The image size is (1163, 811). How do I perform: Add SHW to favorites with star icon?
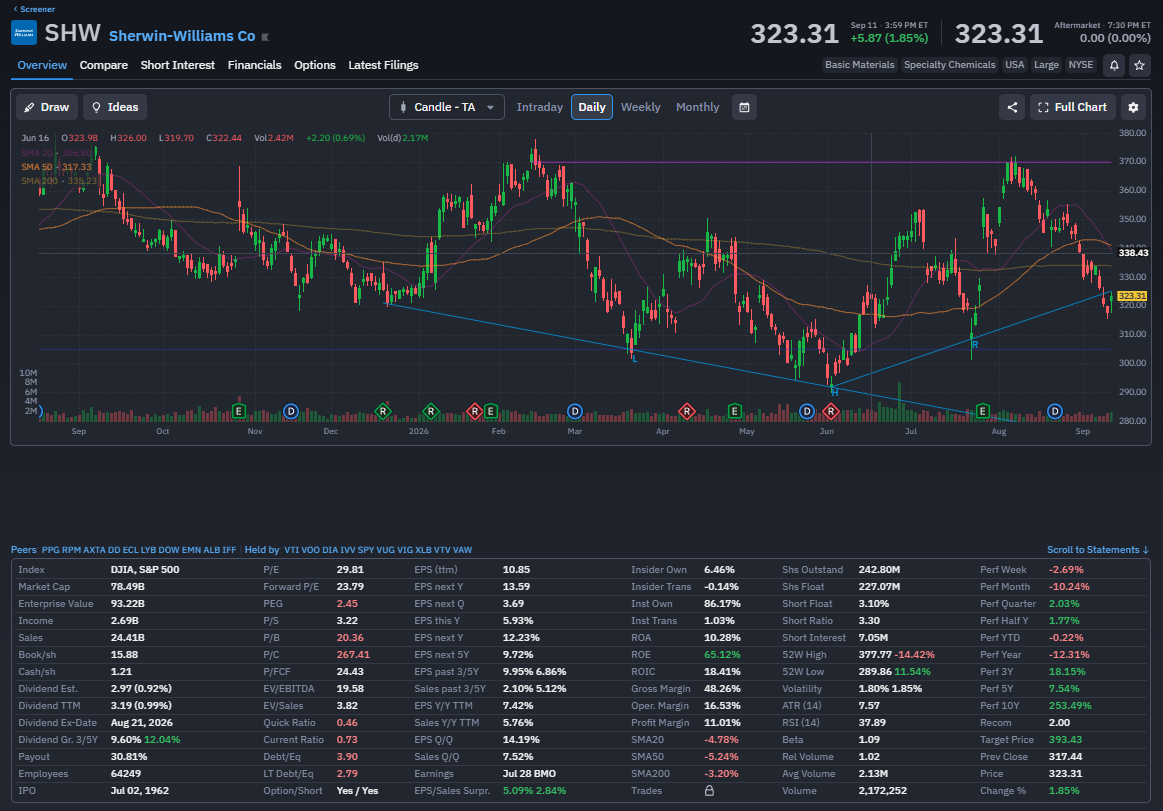coord(1139,65)
